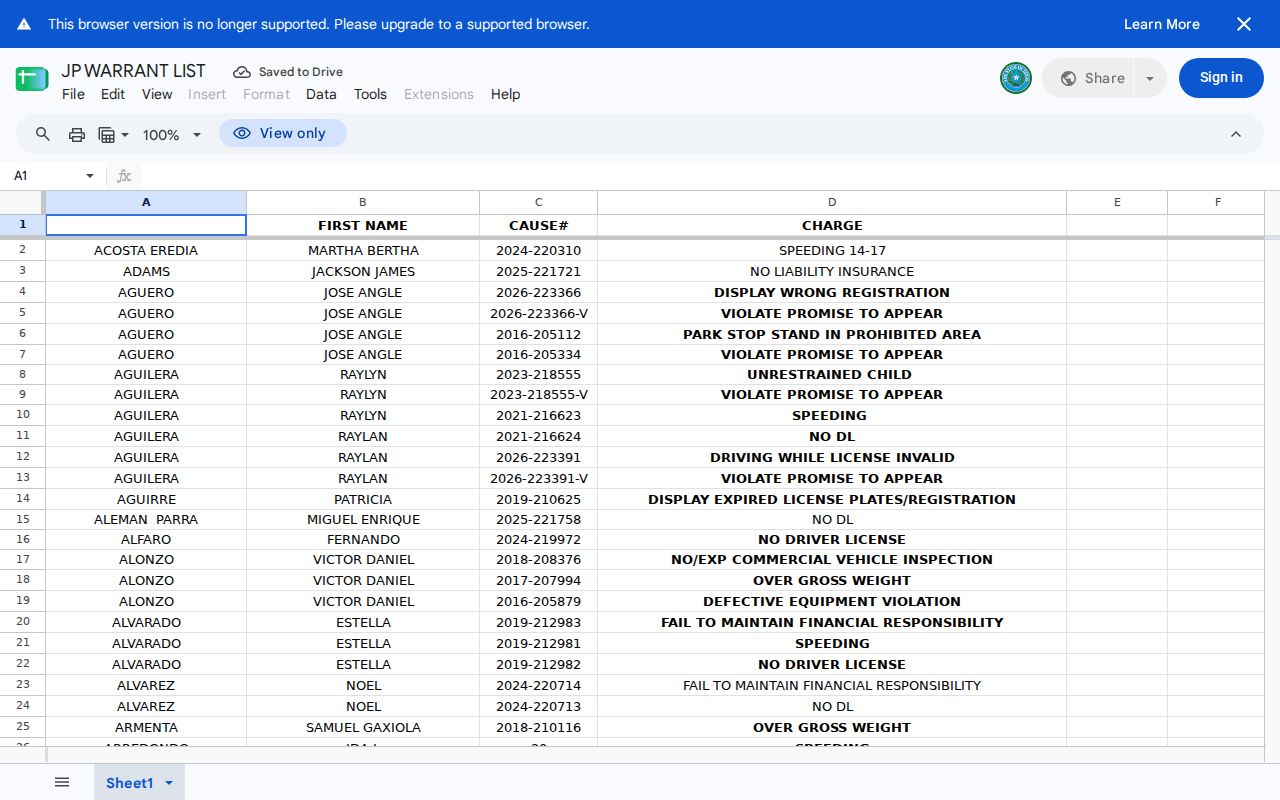The width and height of the screenshot is (1280, 800).
Task: Click the MIGUEL ENRIQUE cell
Action: point(363,520)
